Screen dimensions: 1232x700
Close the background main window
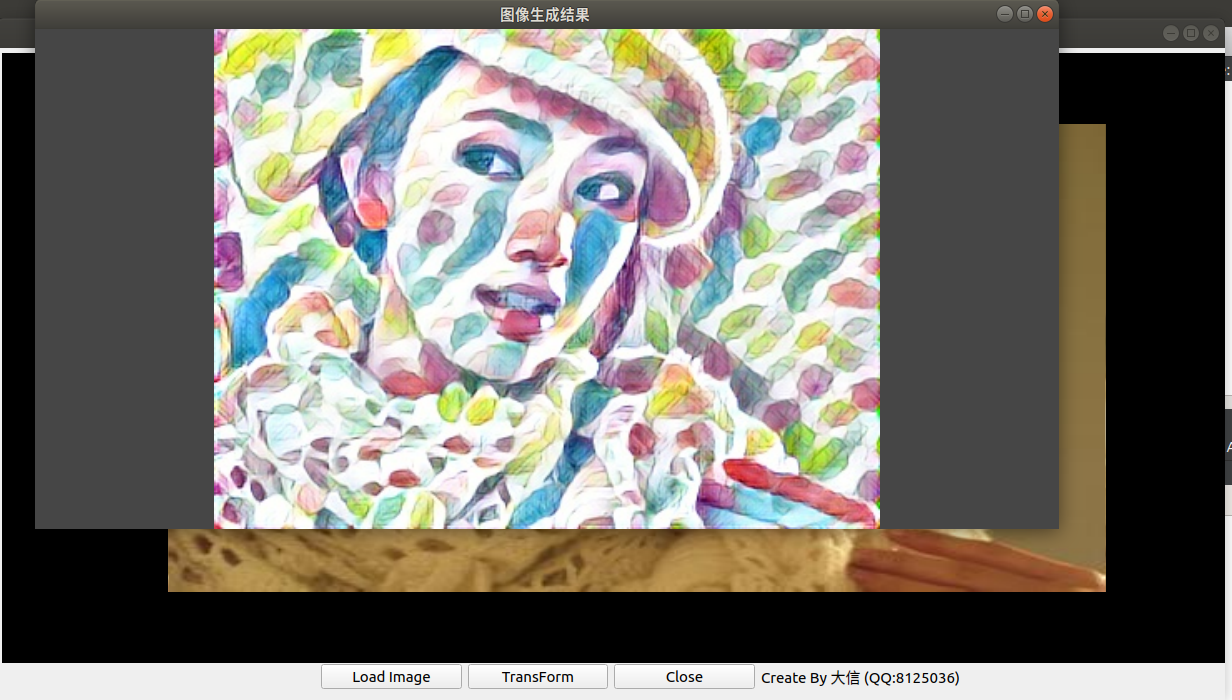1211,33
